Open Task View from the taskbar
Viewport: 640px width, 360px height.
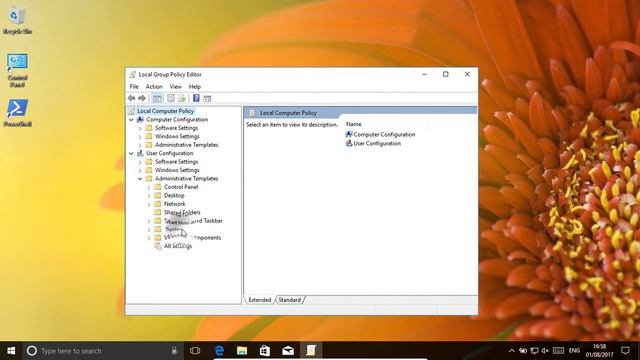[x=195, y=351]
